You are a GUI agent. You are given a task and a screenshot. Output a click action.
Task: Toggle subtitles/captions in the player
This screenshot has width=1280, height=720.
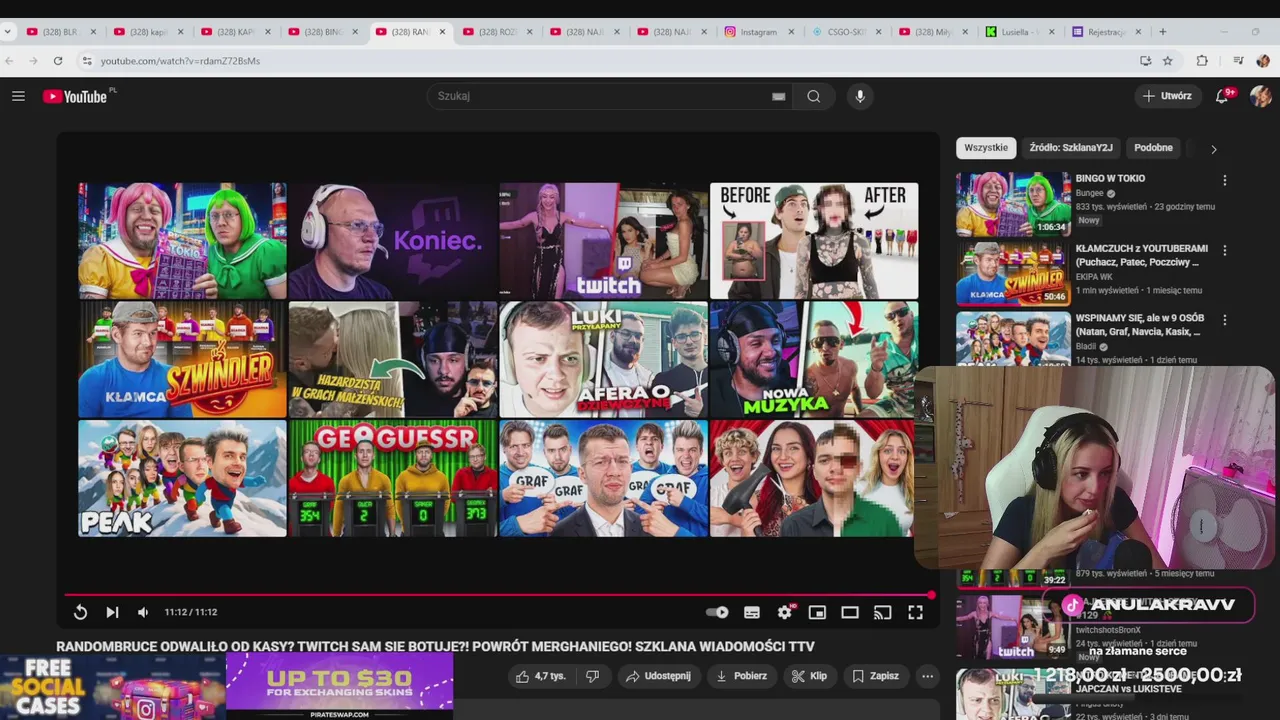(752, 612)
